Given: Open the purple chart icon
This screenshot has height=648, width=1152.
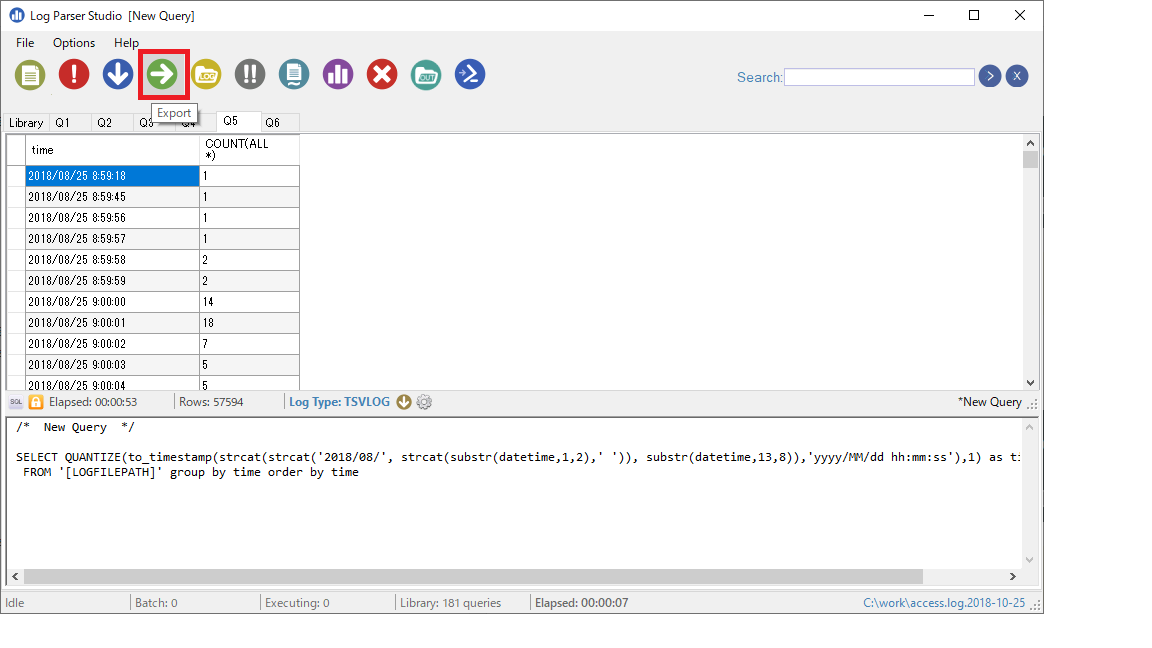Looking at the screenshot, I should click(x=338, y=74).
